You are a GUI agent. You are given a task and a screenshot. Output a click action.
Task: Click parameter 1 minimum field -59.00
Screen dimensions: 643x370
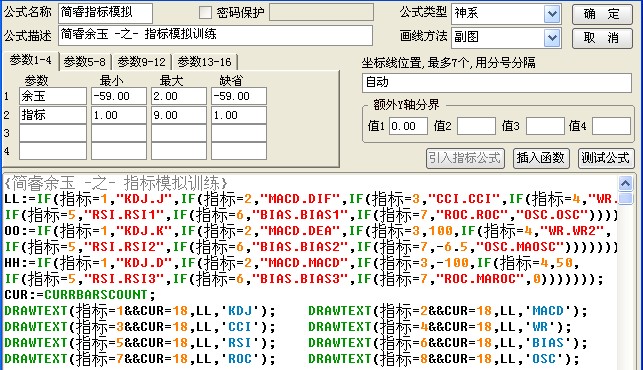pyautogui.click(x=119, y=96)
